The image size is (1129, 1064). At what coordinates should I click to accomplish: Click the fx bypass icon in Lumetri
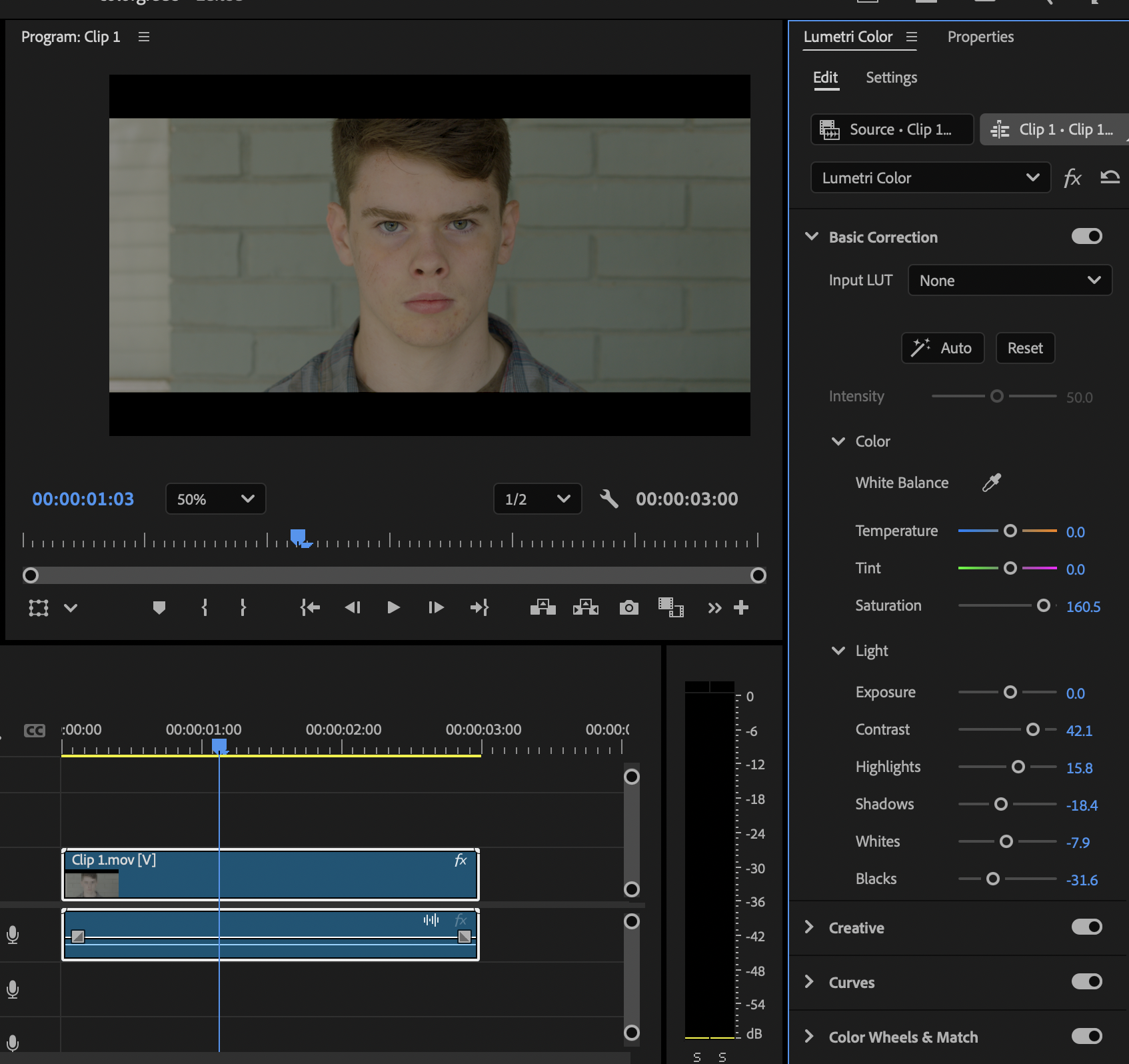tap(1072, 177)
